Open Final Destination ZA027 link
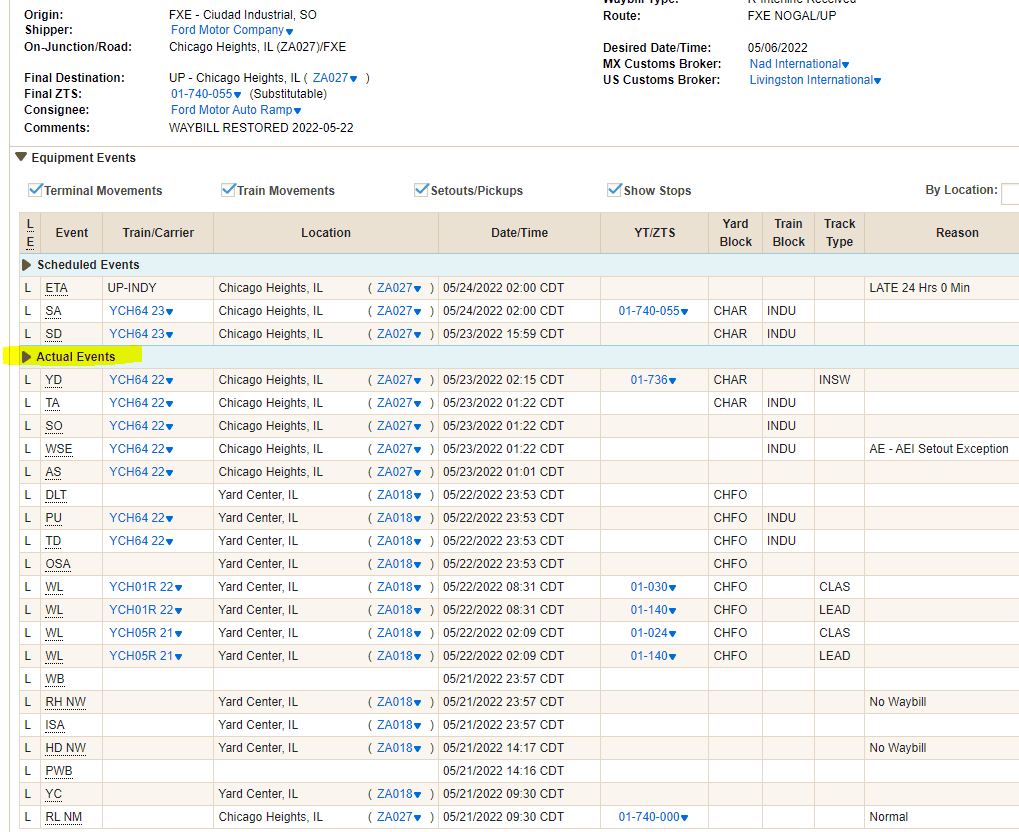Image resolution: width=1019 pixels, height=832 pixels. click(x=335, y=78)
